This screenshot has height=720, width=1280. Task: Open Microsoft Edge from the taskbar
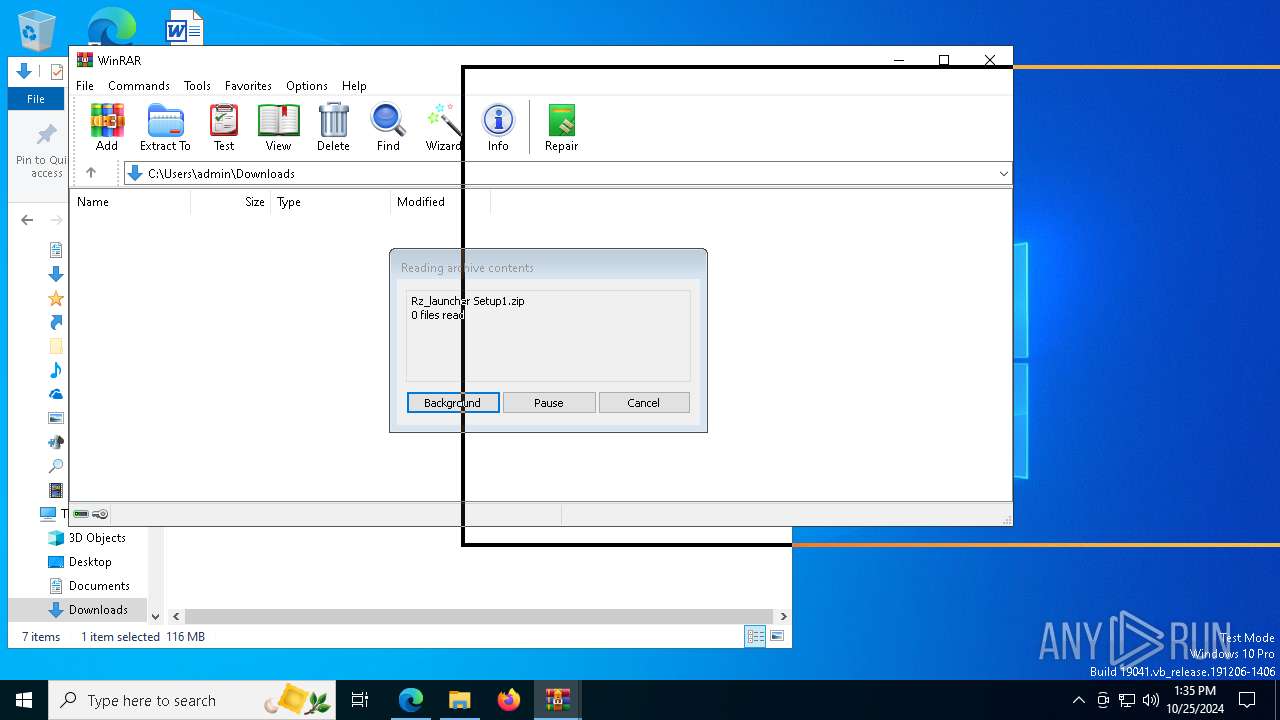tap(411, 700)
